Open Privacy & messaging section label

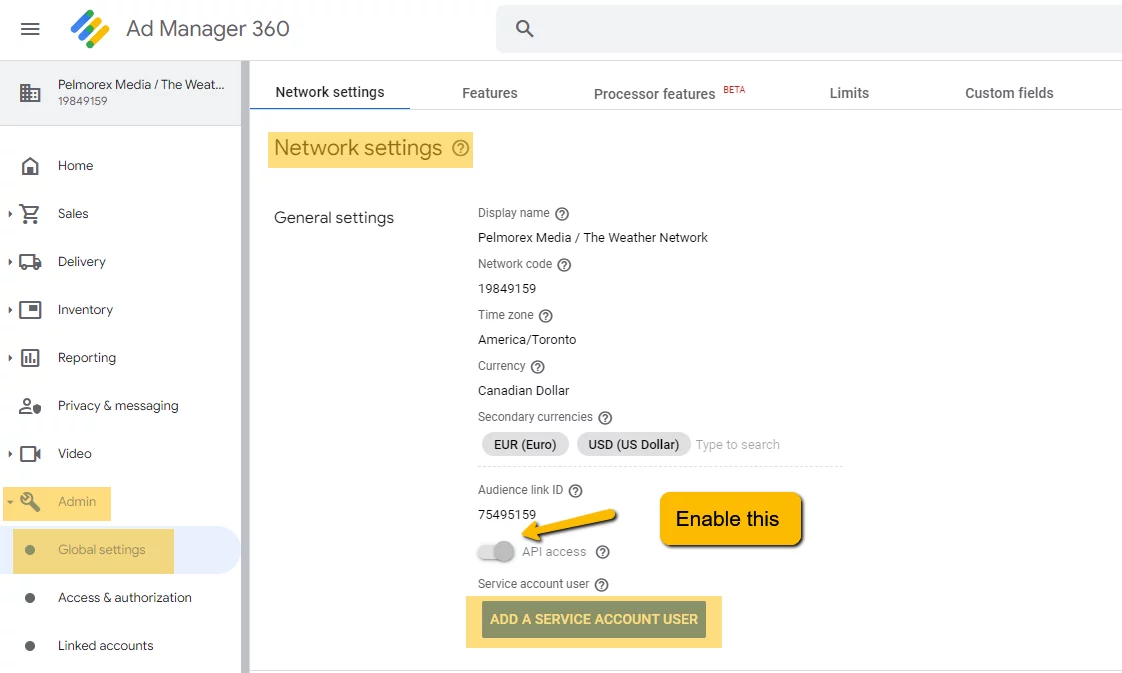pos(118,406)
